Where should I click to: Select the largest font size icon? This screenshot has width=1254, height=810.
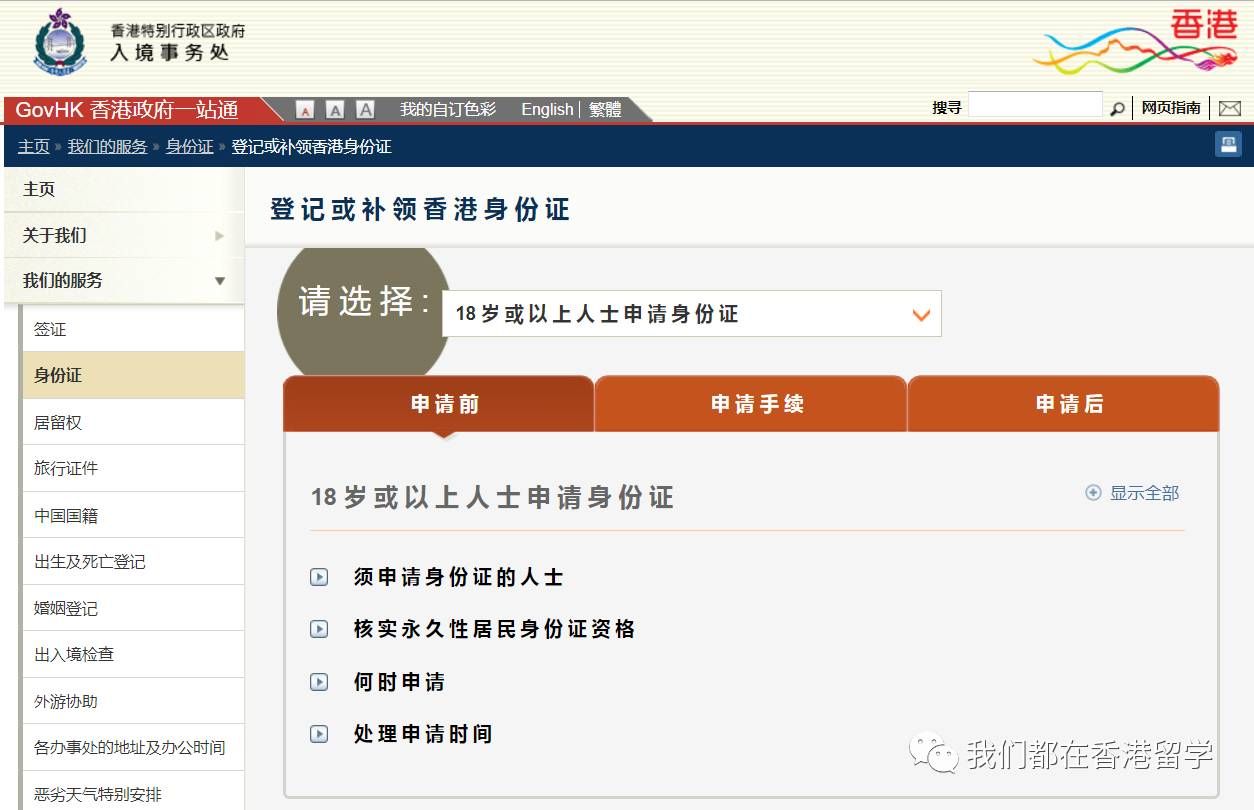366,109
